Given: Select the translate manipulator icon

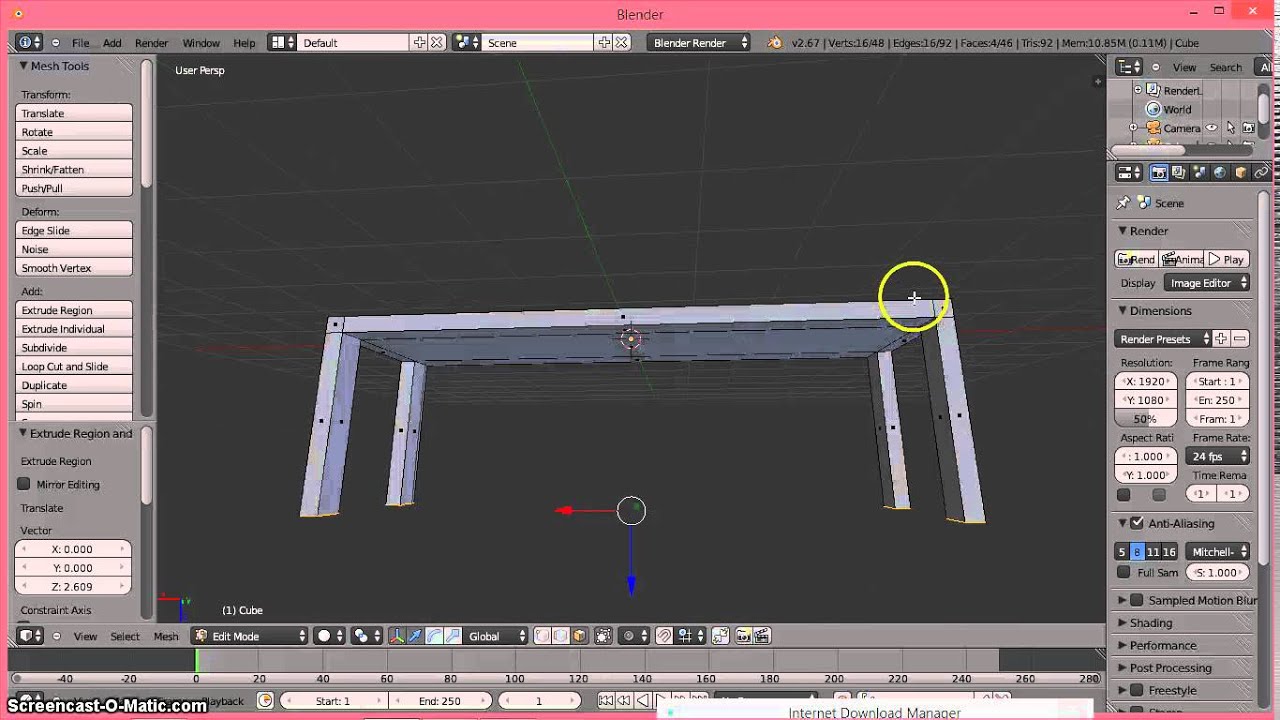Looking at the screenshot, I should pos(414,636).
